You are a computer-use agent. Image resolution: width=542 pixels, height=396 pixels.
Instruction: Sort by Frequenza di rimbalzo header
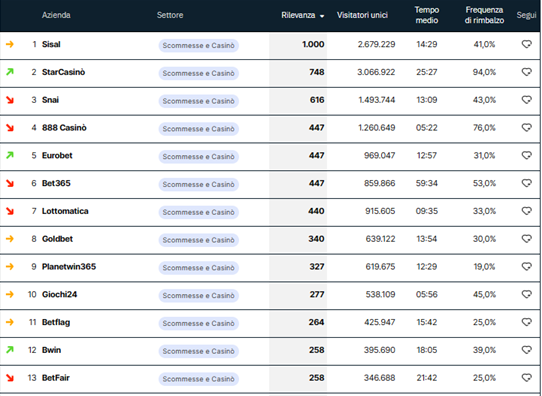[x=484, y=15]
